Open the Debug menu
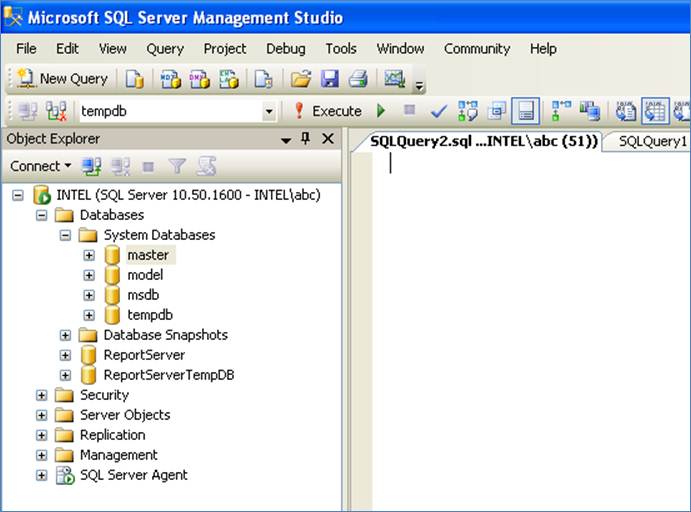Image resolution: width=691 pixels, height=512 pixels. tap(286, 48)
